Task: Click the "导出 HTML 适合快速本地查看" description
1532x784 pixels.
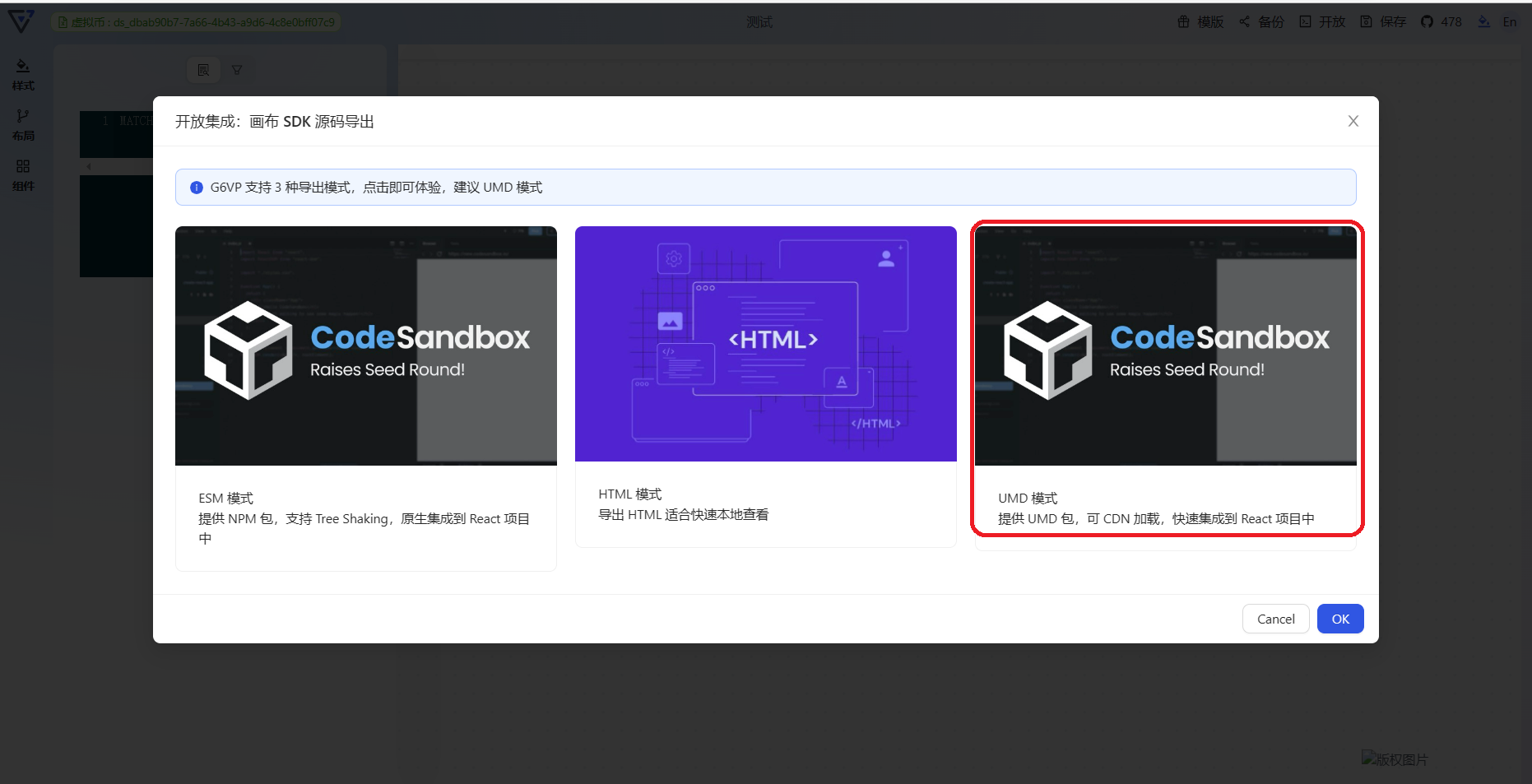Action: 684,515
